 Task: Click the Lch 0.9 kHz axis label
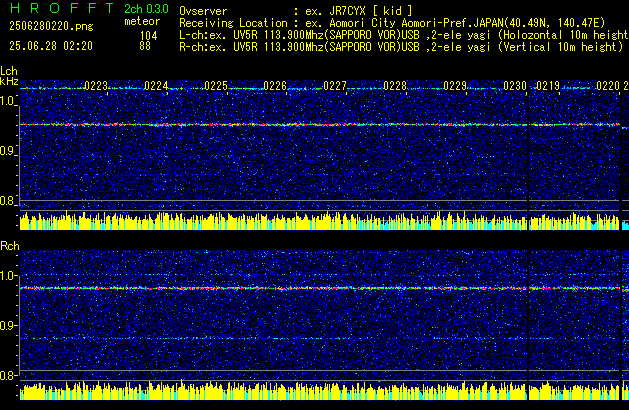click(x=8, y=151)
